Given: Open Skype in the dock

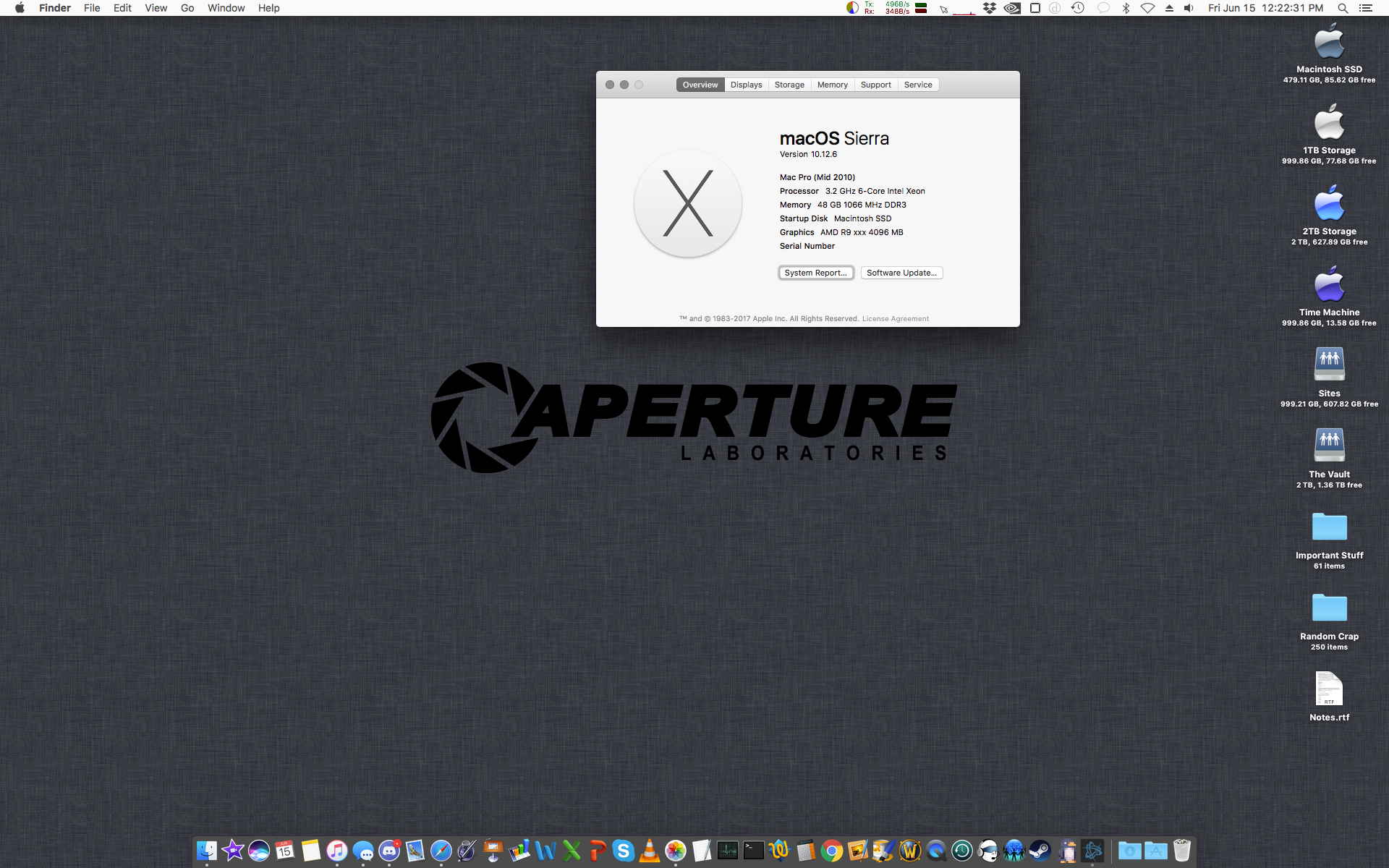Looking at the screenshot, I should coord(624,851).
